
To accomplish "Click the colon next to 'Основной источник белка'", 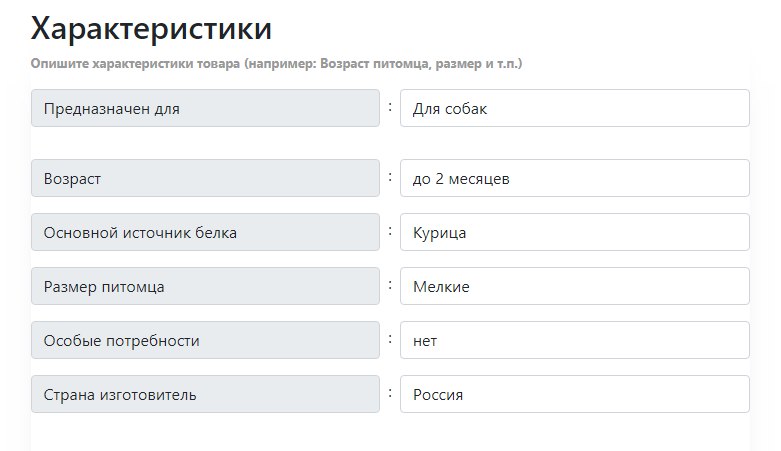I will (390, 231).
